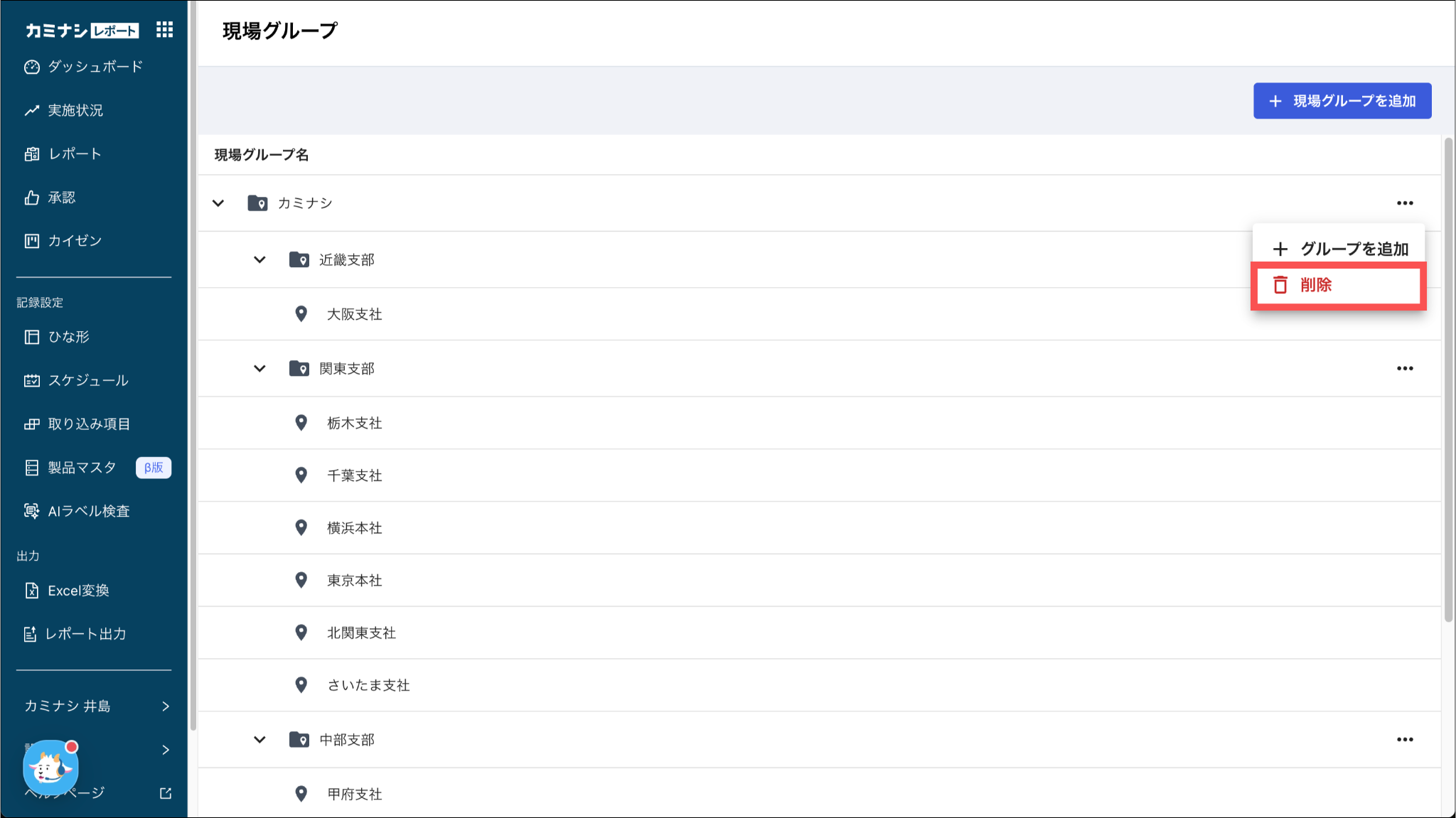Select the 東京本社 location row
Image resolution: width=1456 pixels, height=818 pixels.
(354, 581)
